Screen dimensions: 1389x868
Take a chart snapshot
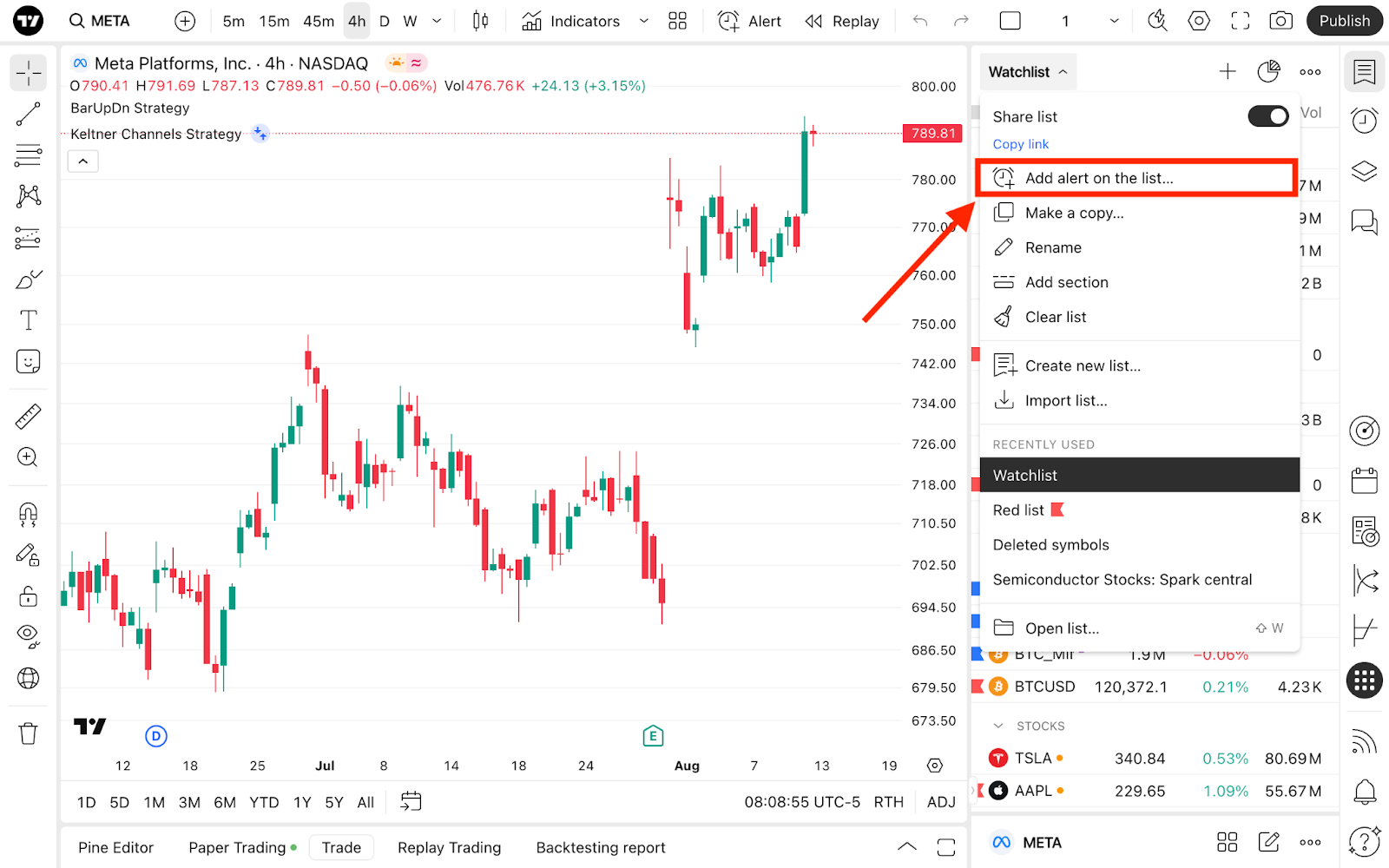(1281, 21)
